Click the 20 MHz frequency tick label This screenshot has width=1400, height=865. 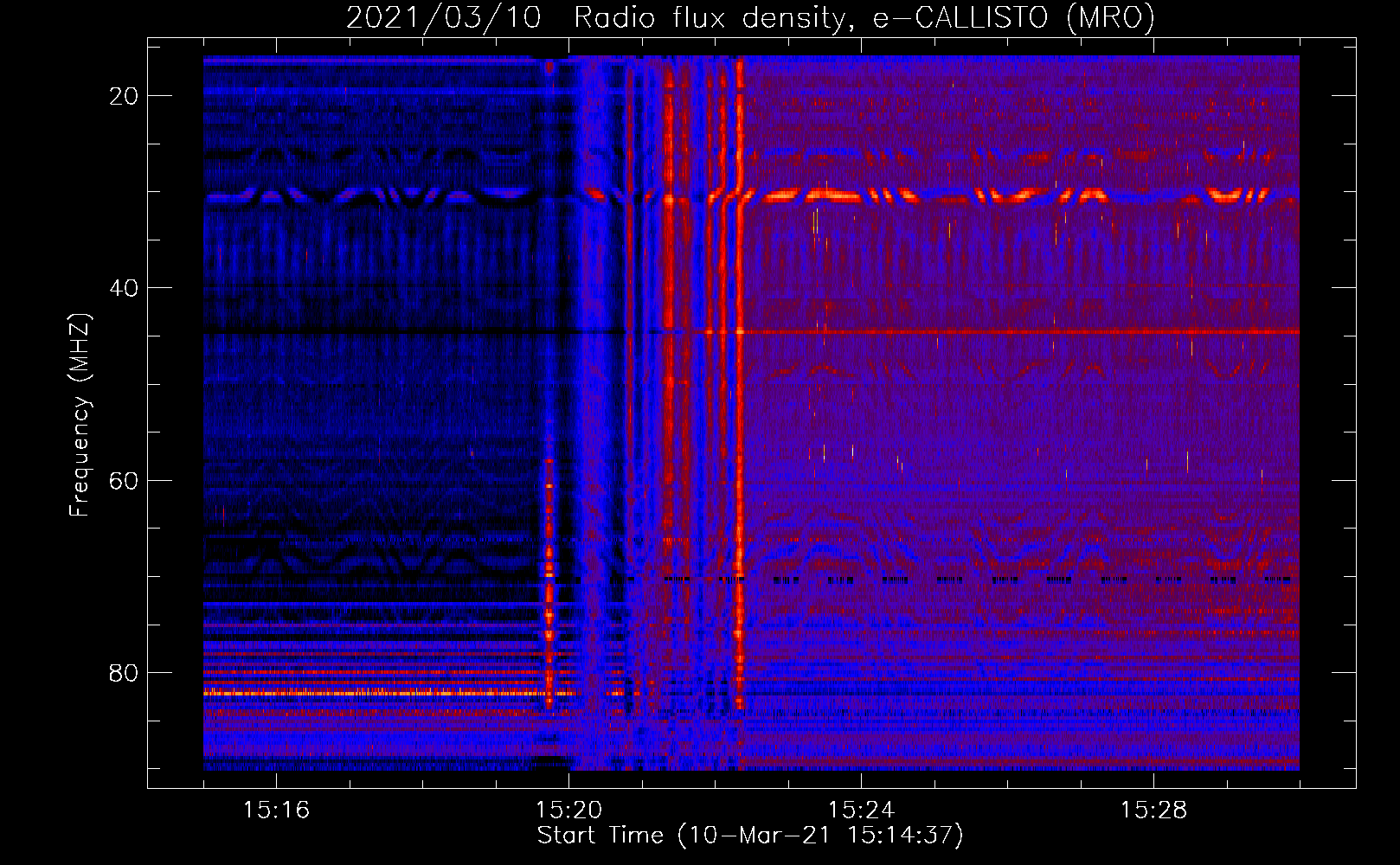click(x=124, y=96)
